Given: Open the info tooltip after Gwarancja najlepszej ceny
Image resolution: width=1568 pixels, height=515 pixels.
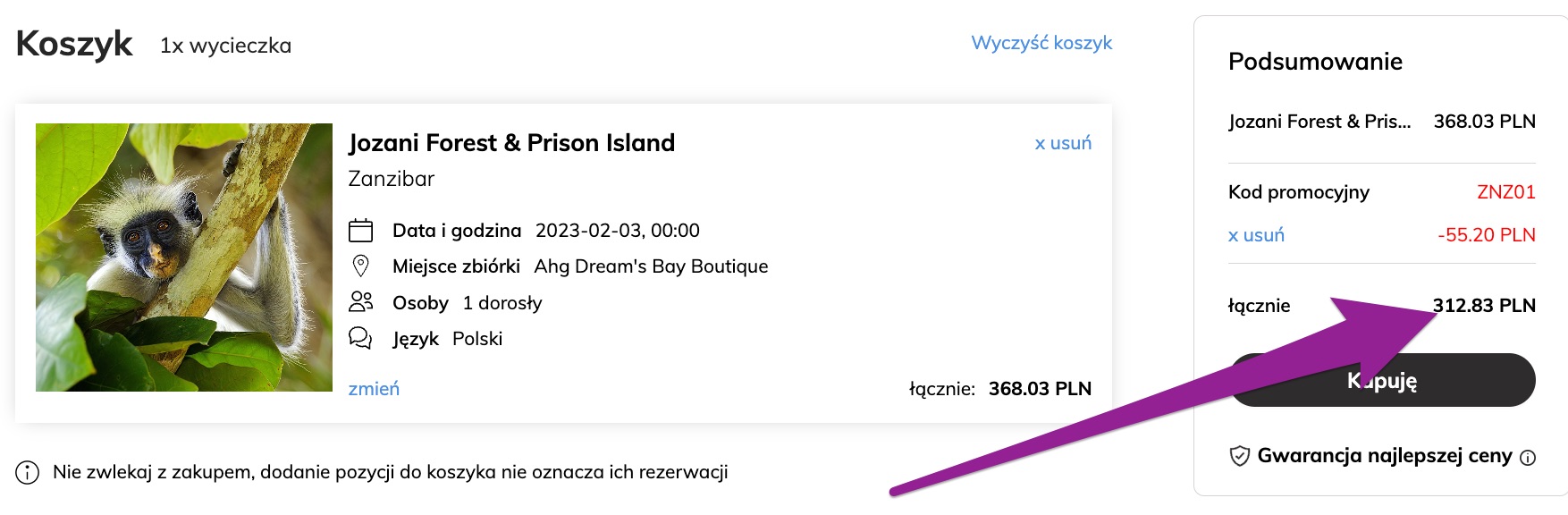Looking at the screenshot, I should (1528, 458).
